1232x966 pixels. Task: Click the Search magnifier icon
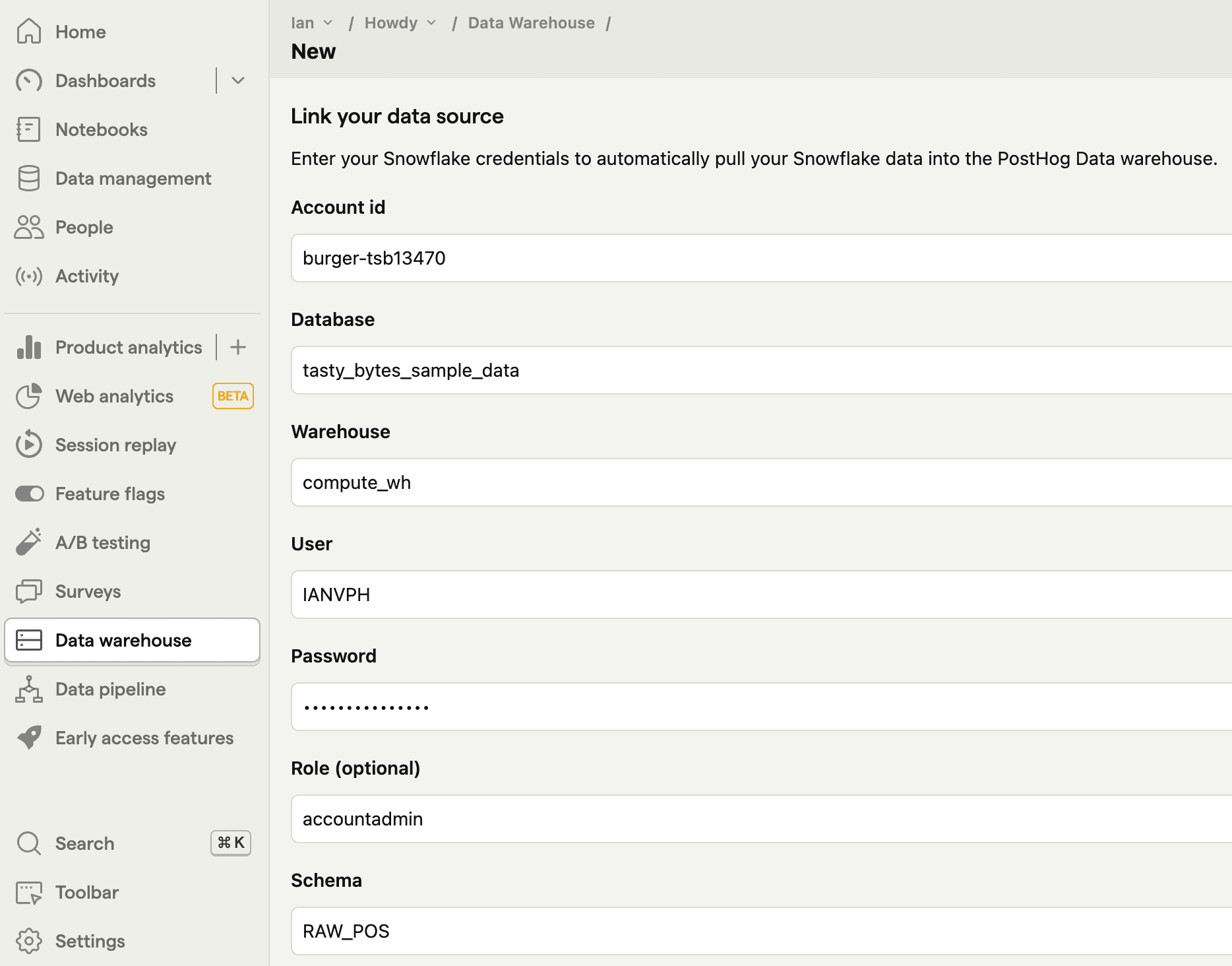28,843
